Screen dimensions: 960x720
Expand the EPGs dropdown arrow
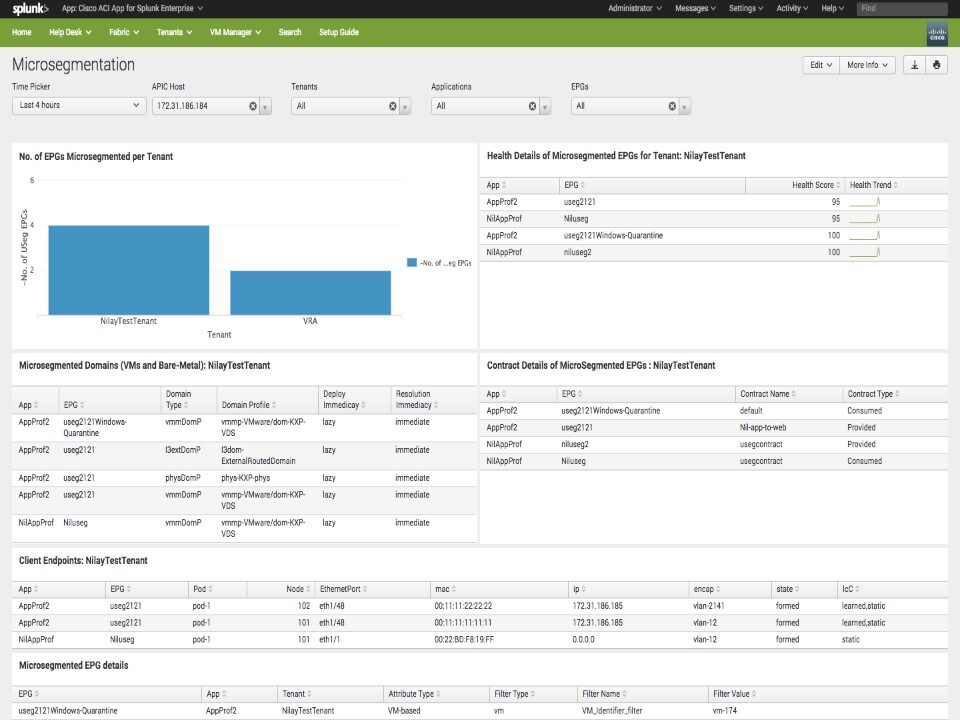pos(684,107)
